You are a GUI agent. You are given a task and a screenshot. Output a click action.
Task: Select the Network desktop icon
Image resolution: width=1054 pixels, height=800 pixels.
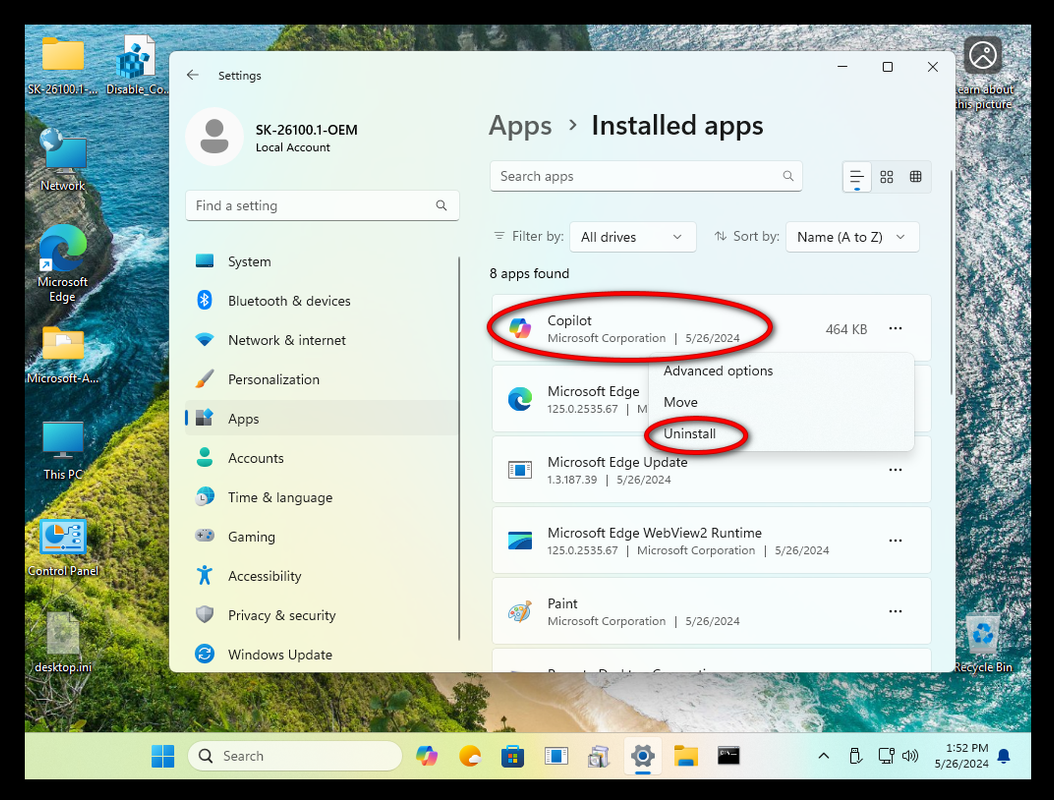[x=63, y=160]
